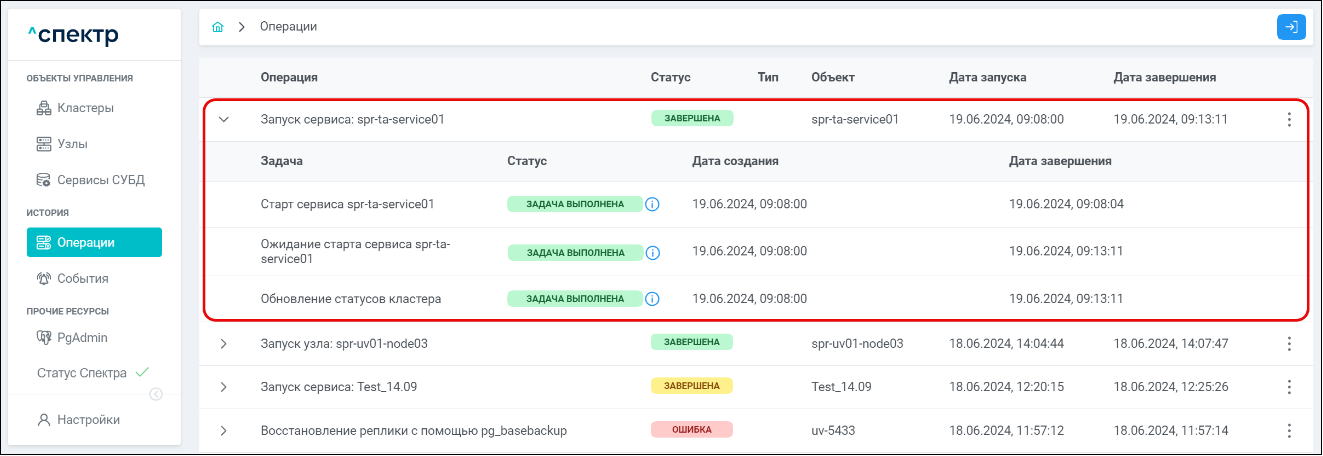Viewport: 1323px width, 456px height.
Task: Open info icon for Старт сервиса task
Action: coord(653,204)
